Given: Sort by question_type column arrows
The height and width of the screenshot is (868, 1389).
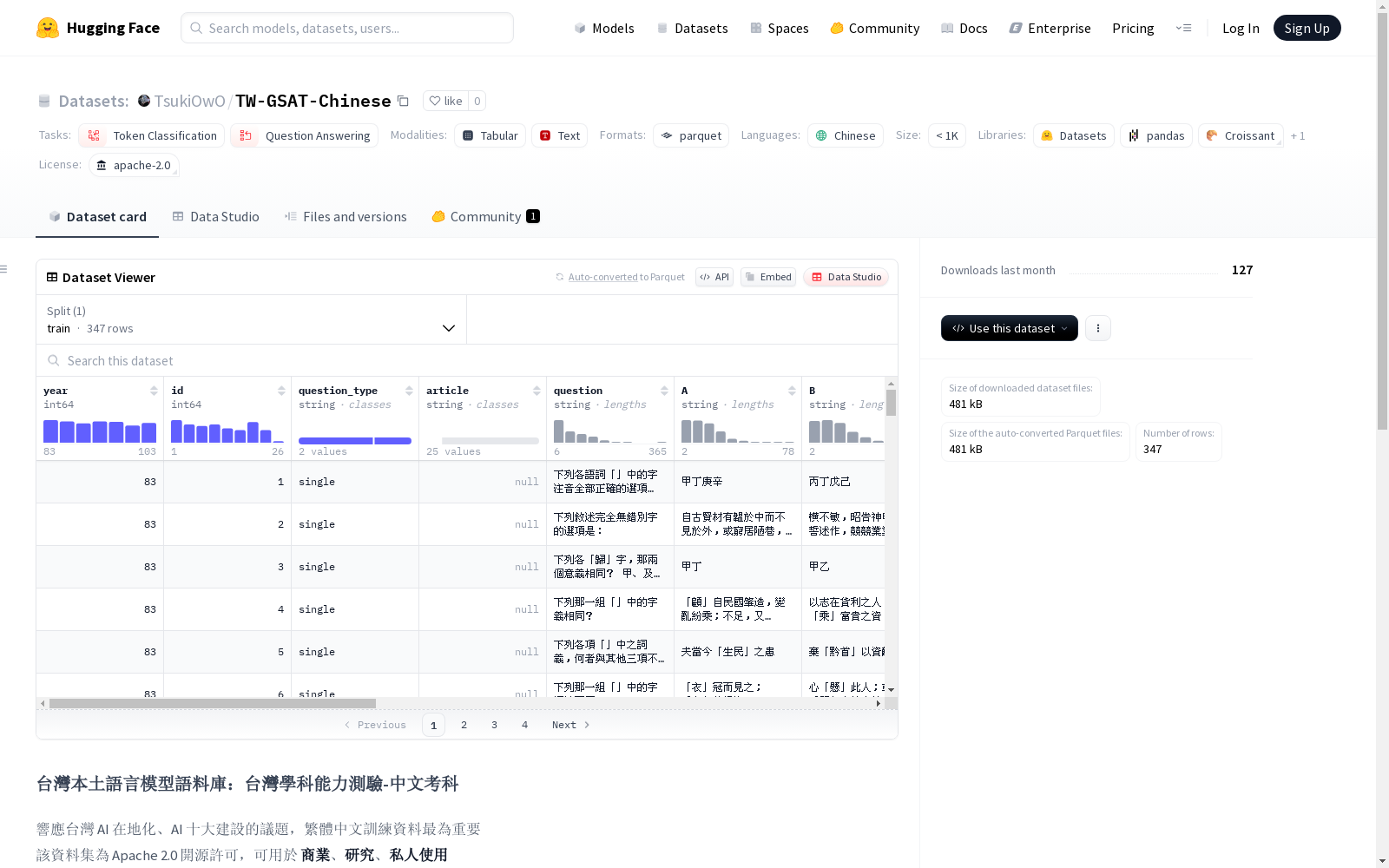Looking at the screenshot, I should click(409, 391).
